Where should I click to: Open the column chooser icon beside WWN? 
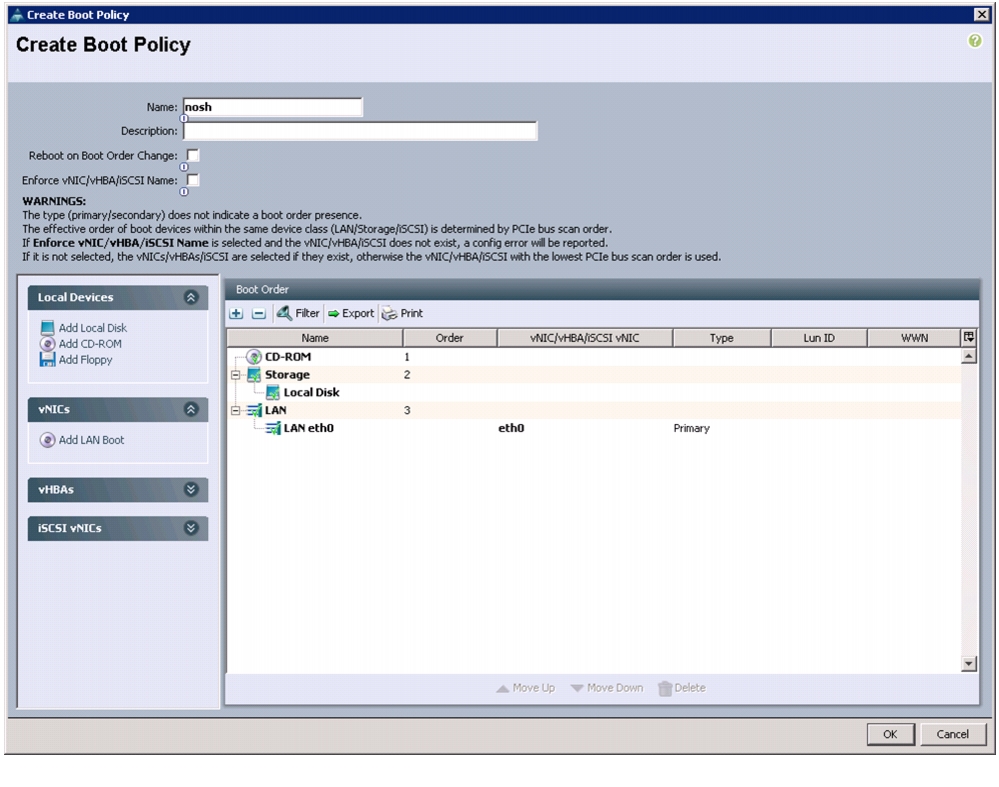[968, 338]
